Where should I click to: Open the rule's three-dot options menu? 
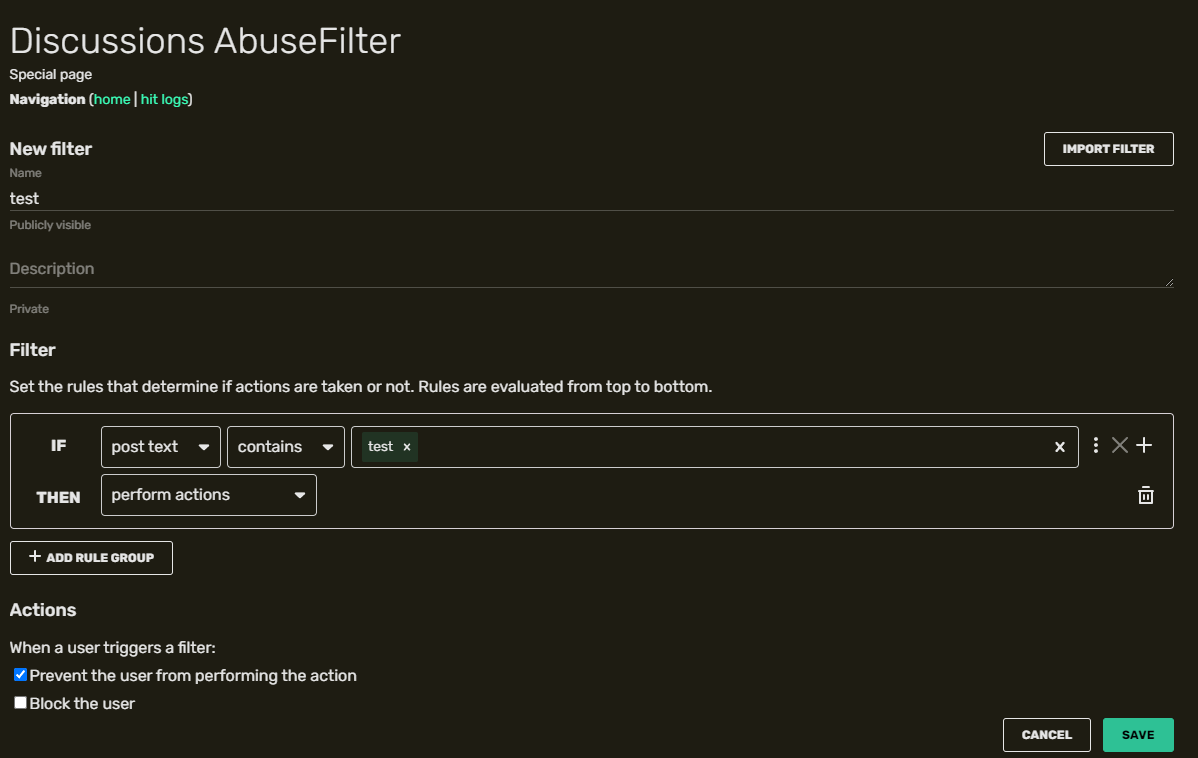point(1096,446)
